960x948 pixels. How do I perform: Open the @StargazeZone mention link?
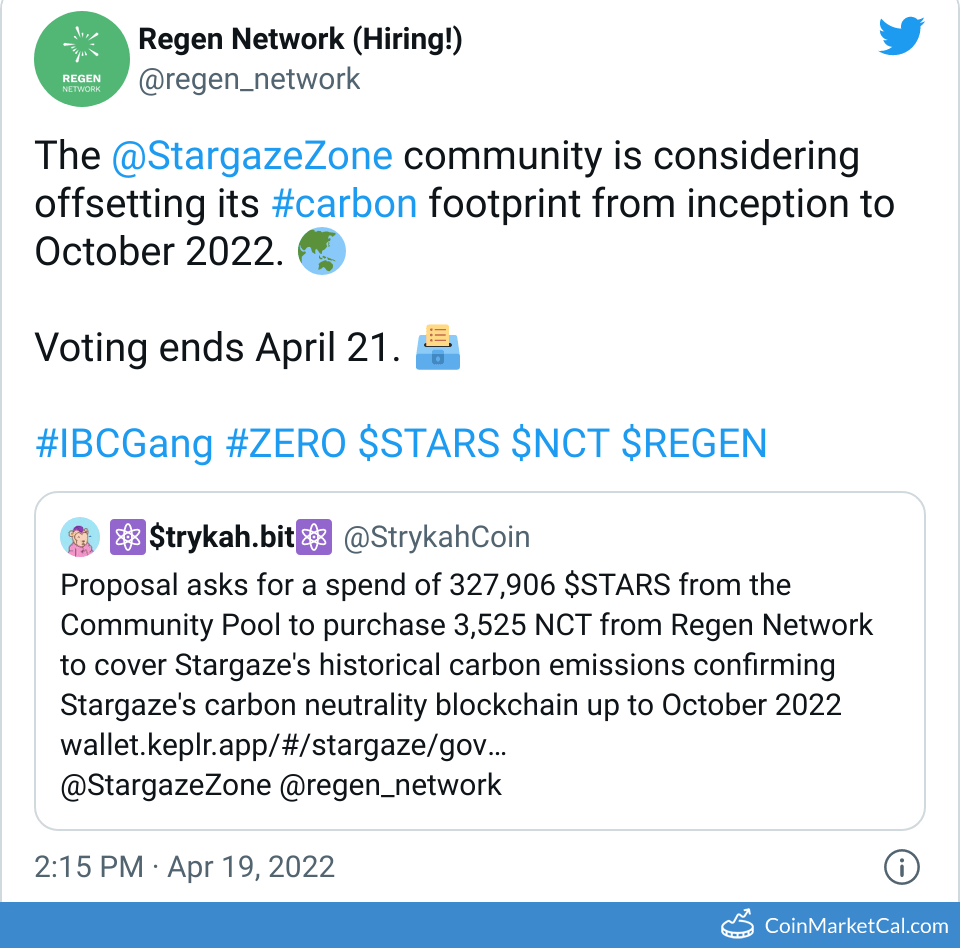(x=251, y=157)
